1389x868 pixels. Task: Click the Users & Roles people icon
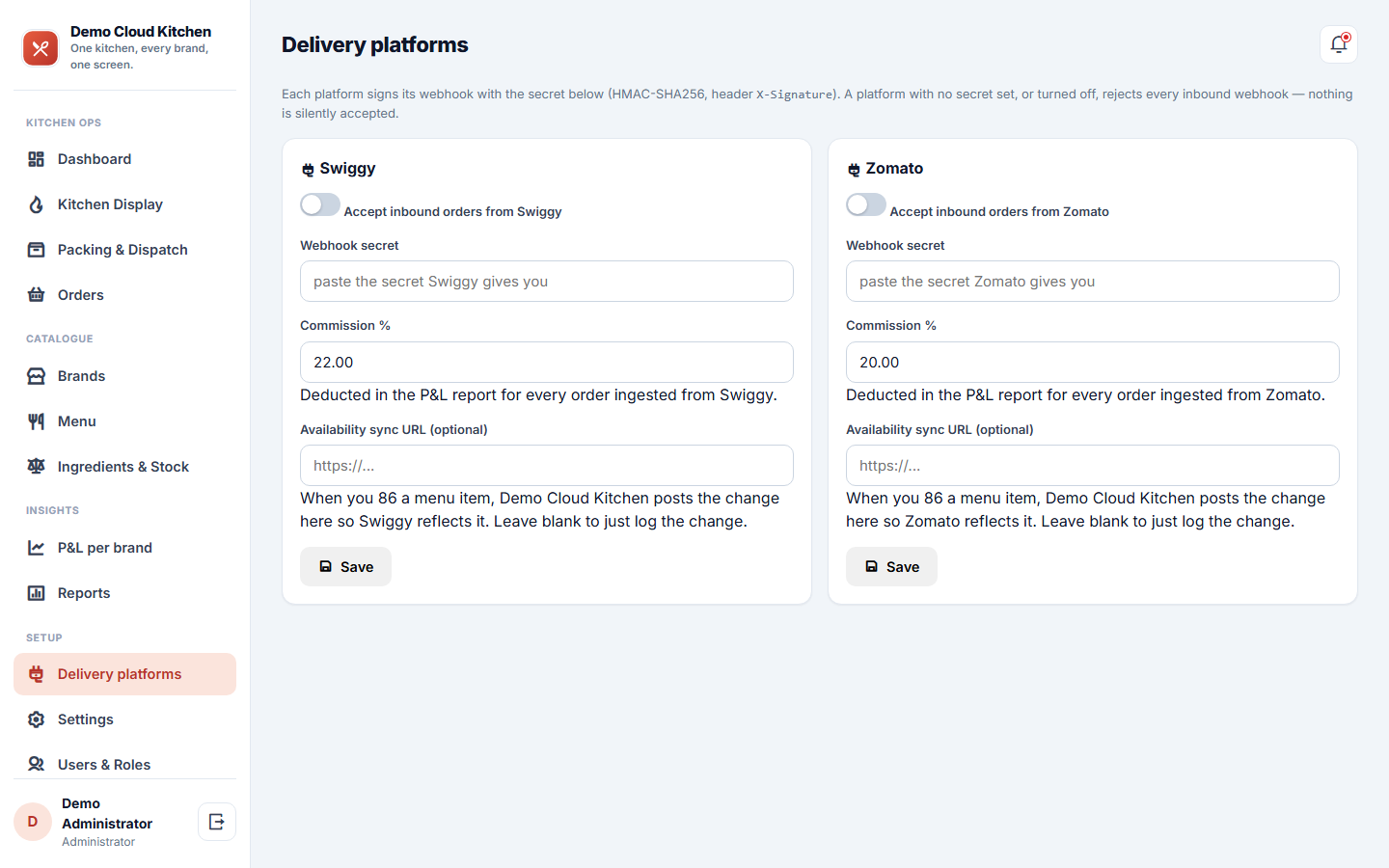pos(37,765)
